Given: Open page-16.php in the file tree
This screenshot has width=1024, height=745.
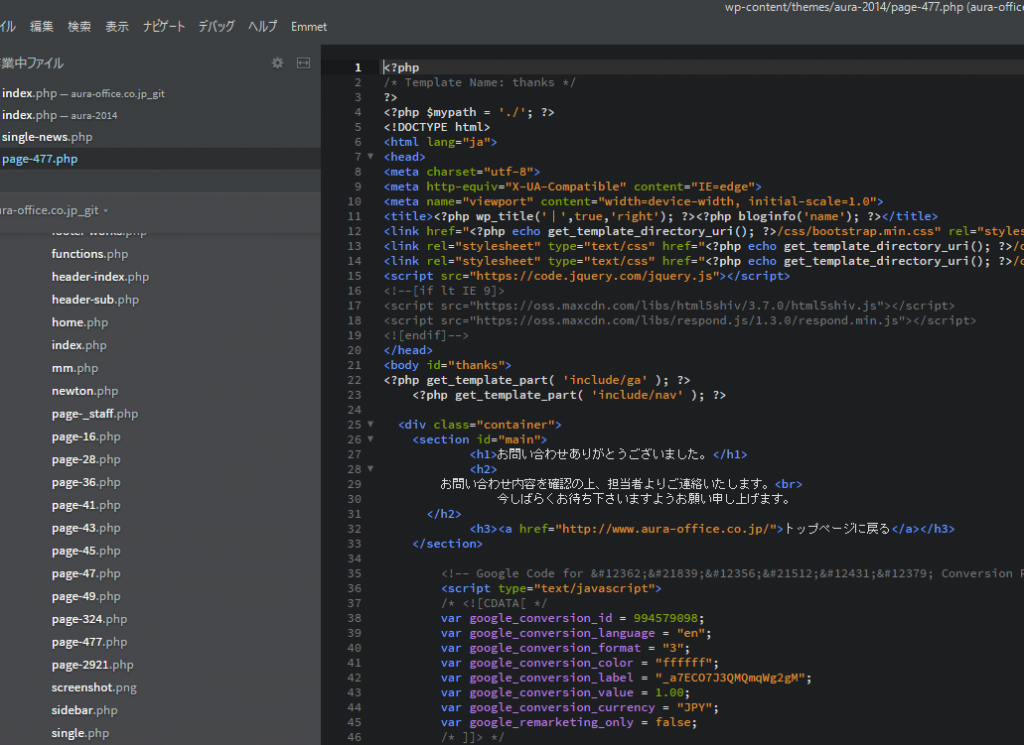Looking at the screenshot, I should [x=86, y=437].
